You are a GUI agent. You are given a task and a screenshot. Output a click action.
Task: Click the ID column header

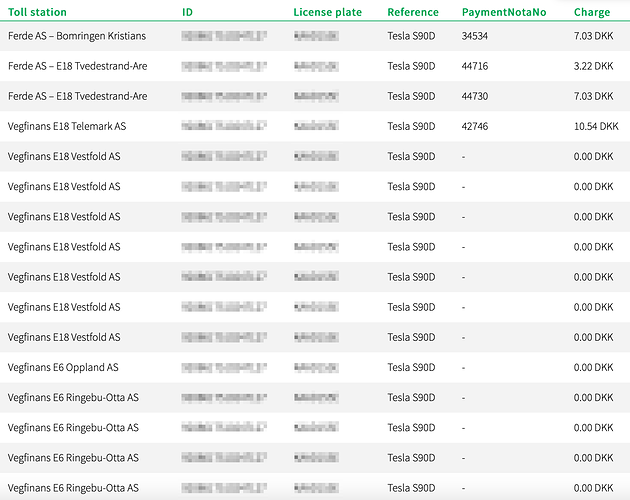click(x=187, y=12)
